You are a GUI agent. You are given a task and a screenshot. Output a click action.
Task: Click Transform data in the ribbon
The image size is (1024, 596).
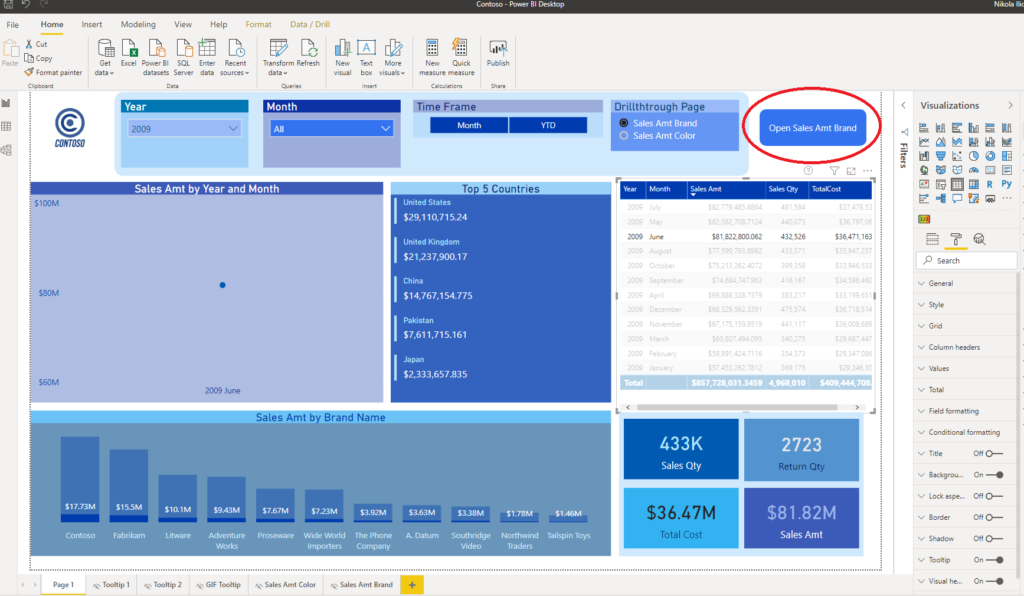pos(278,57)
